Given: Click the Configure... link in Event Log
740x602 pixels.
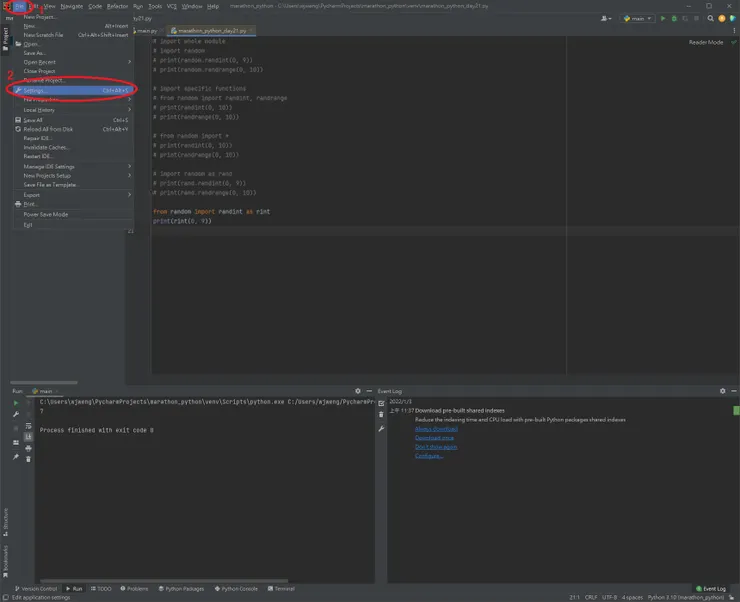Looking at the screenshot, I should coord(429,455).
